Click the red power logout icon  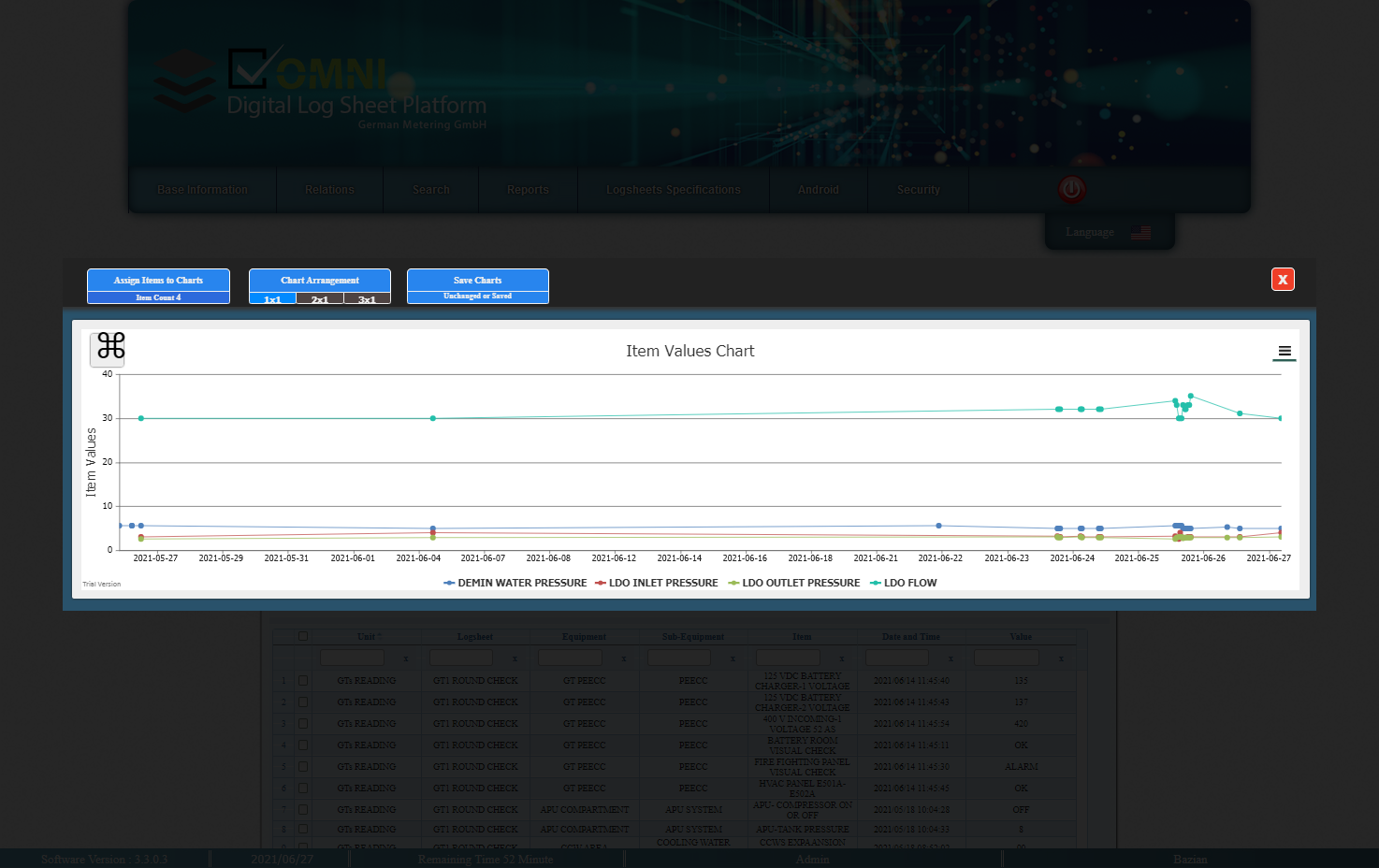tap(1071, 189)
